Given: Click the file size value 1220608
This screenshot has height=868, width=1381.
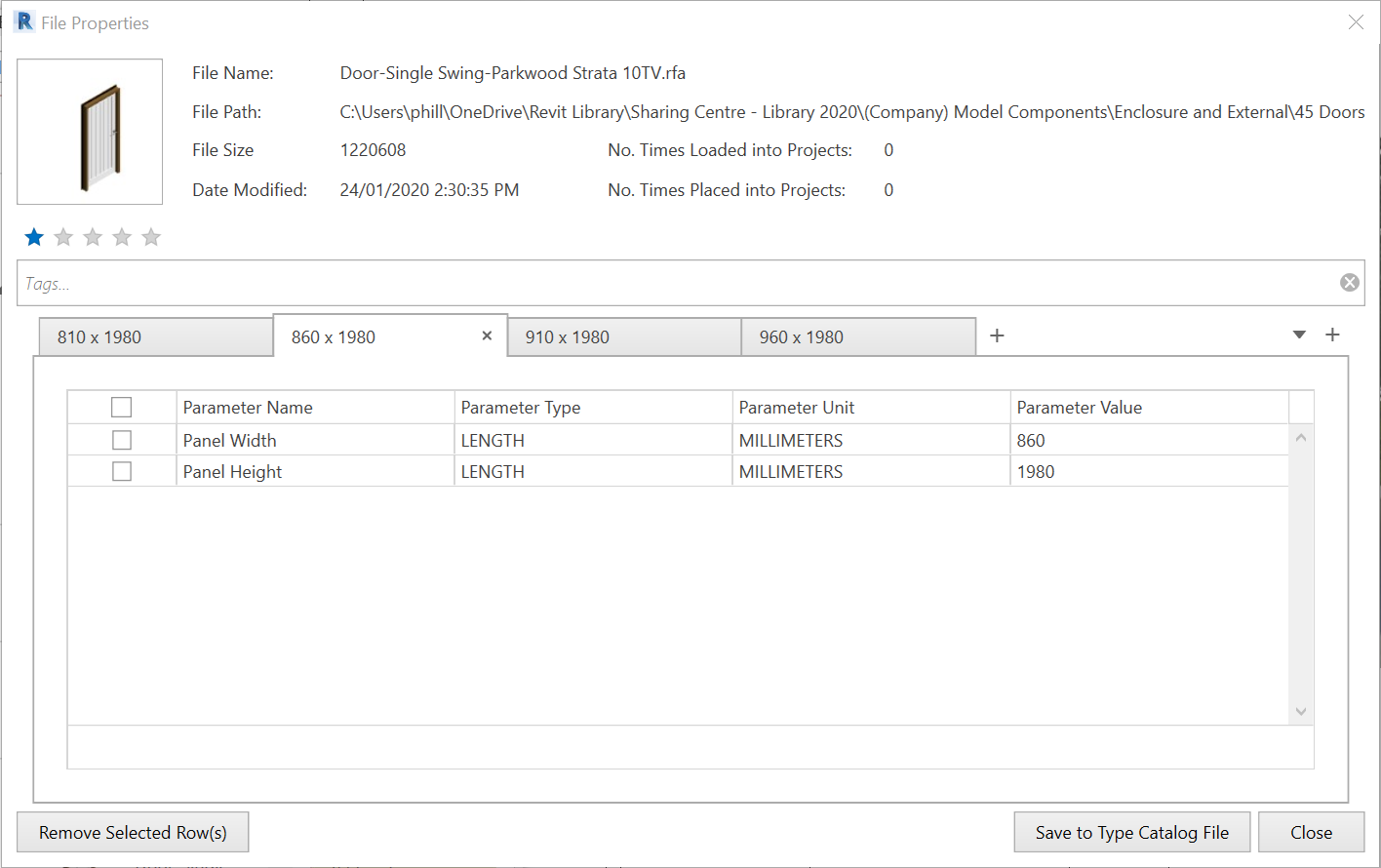Looking at the screenshot, I should 373,150.
